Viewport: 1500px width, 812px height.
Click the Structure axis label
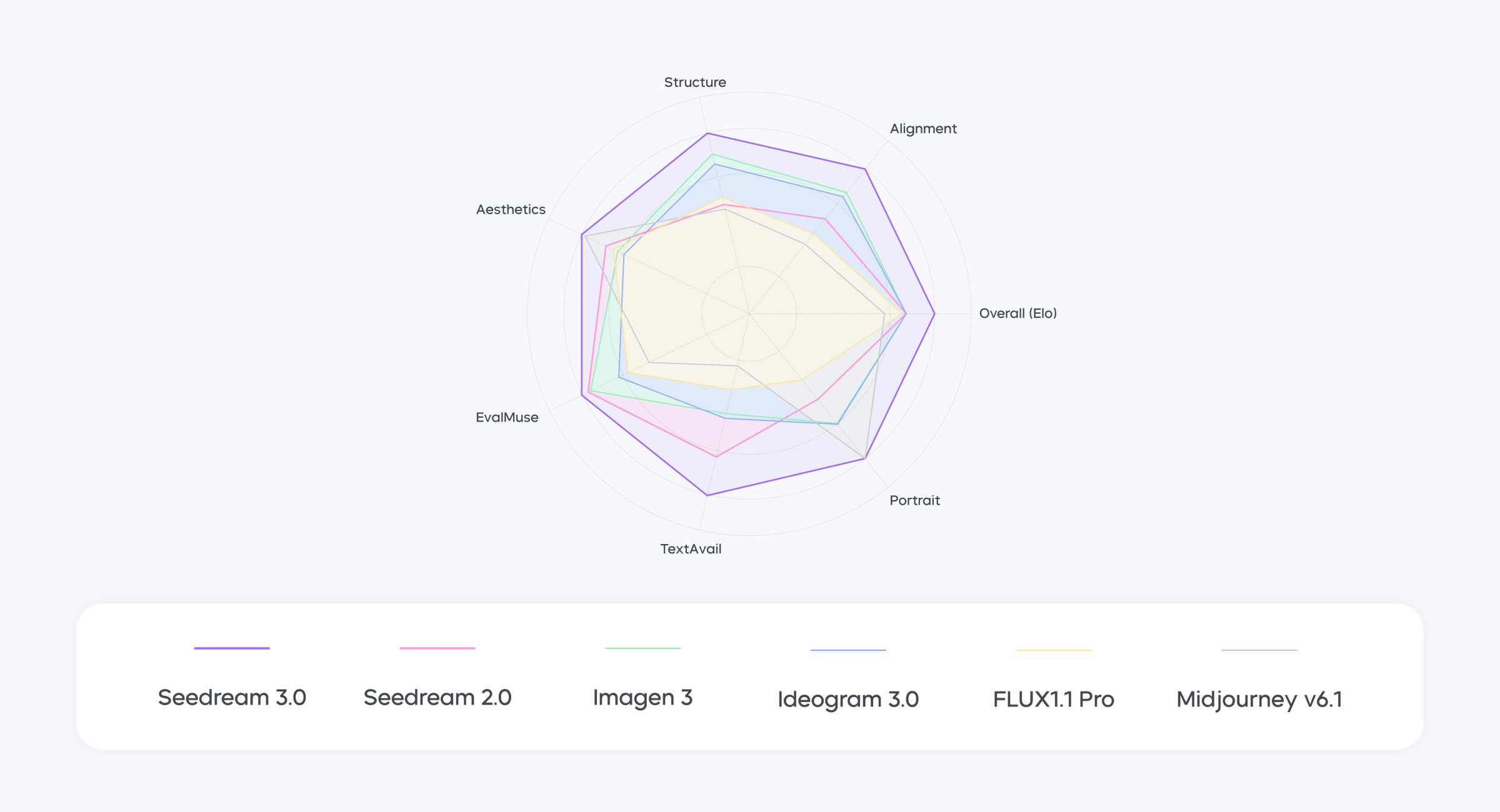pos(695,82)
